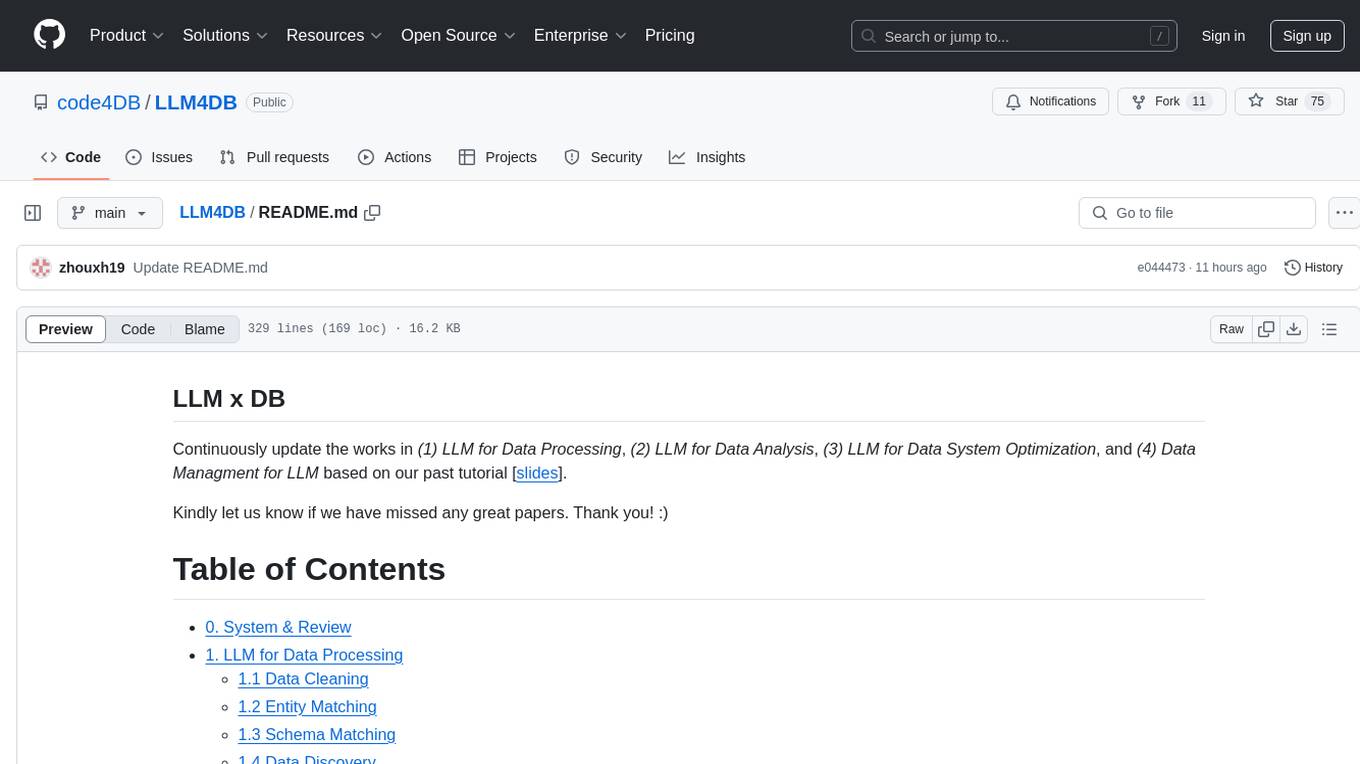Open the Update README.md commit message
The width and height of the screenshot is (1360, 764).
200,267
